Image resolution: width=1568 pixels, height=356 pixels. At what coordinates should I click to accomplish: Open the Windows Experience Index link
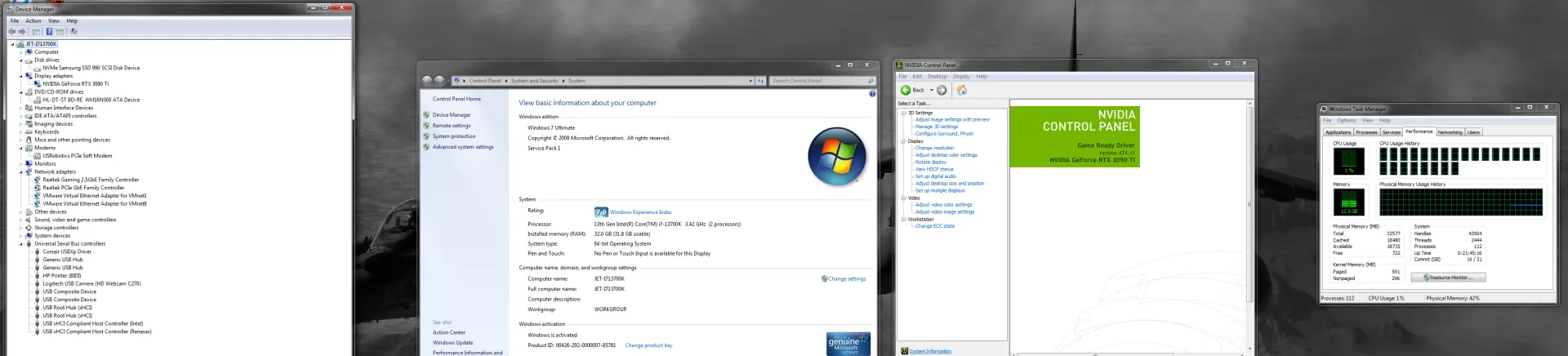coord(640,212)
